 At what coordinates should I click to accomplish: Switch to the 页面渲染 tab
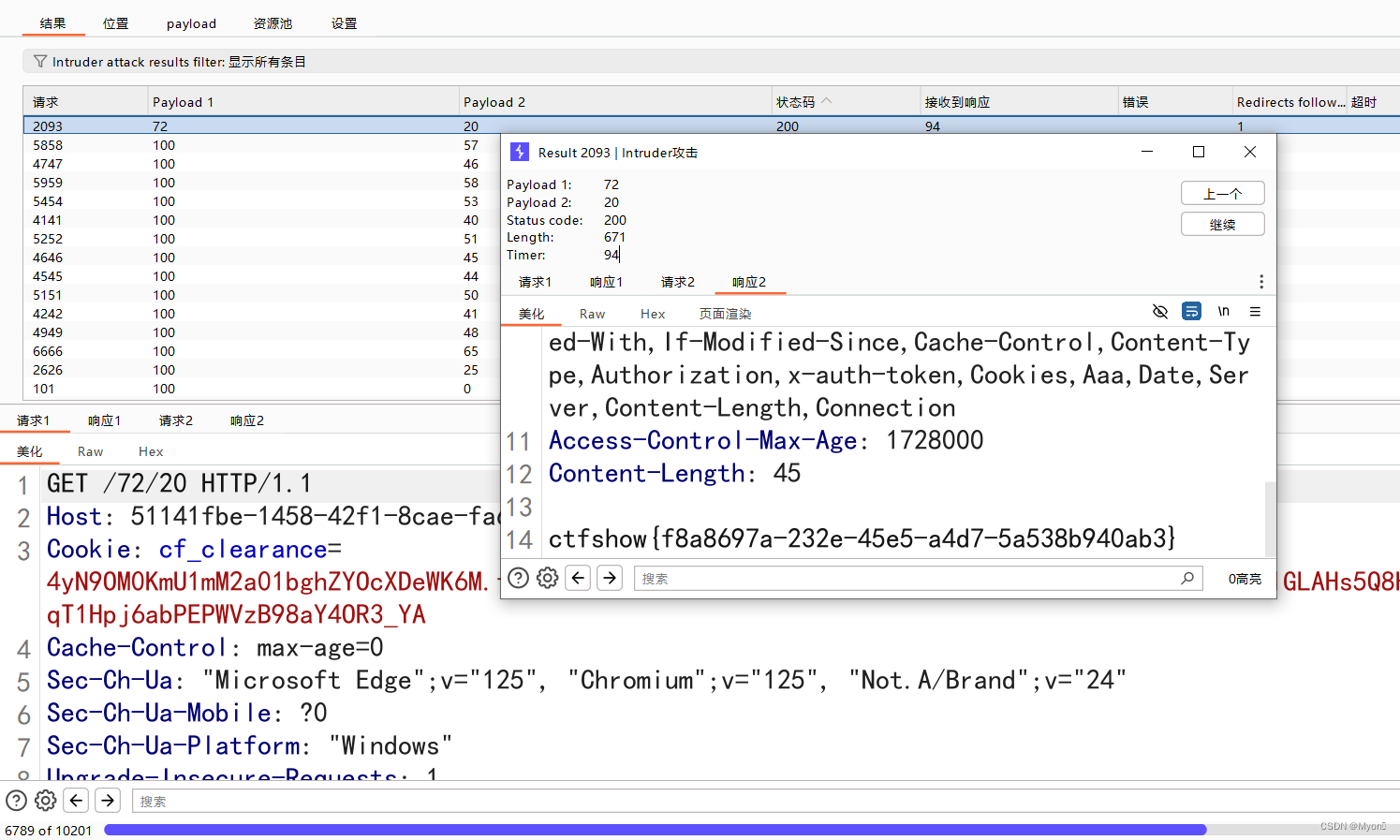coord(725,313)
